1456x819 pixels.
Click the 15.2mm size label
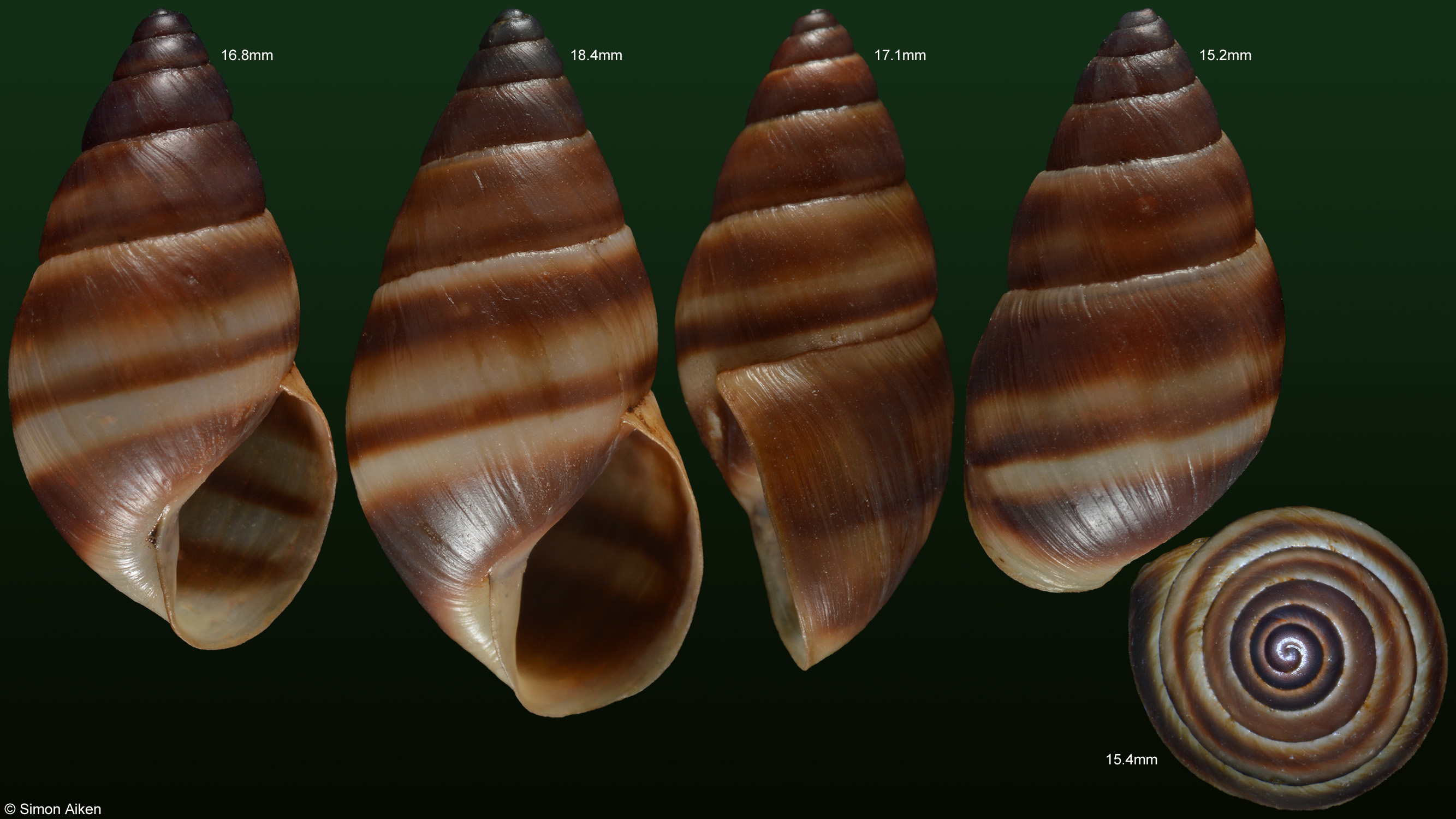click(1226, 55)
